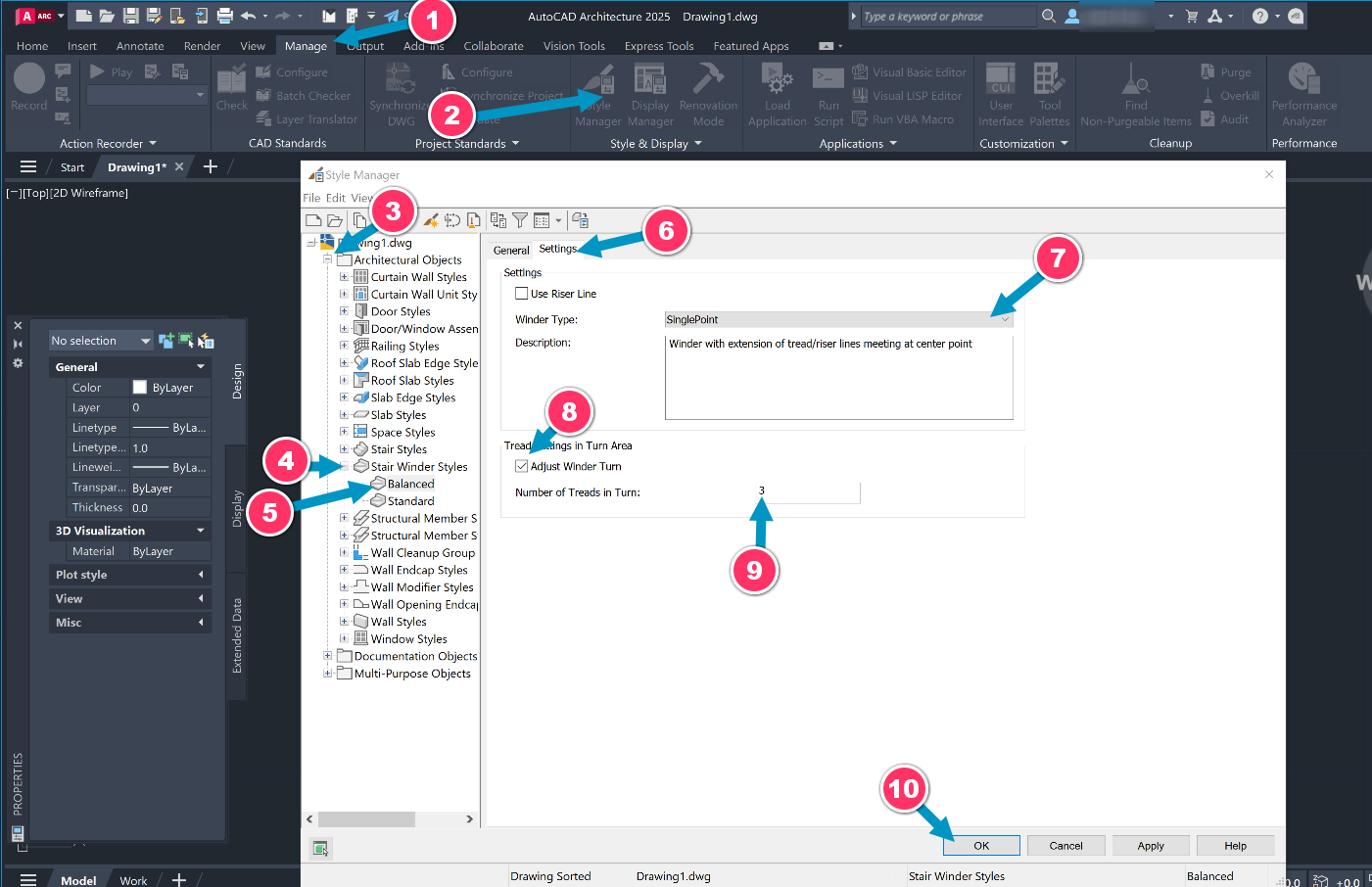The image size is (1372, 887).
Task: Click the search keyword field in title bar
Action: coord(947,16)
